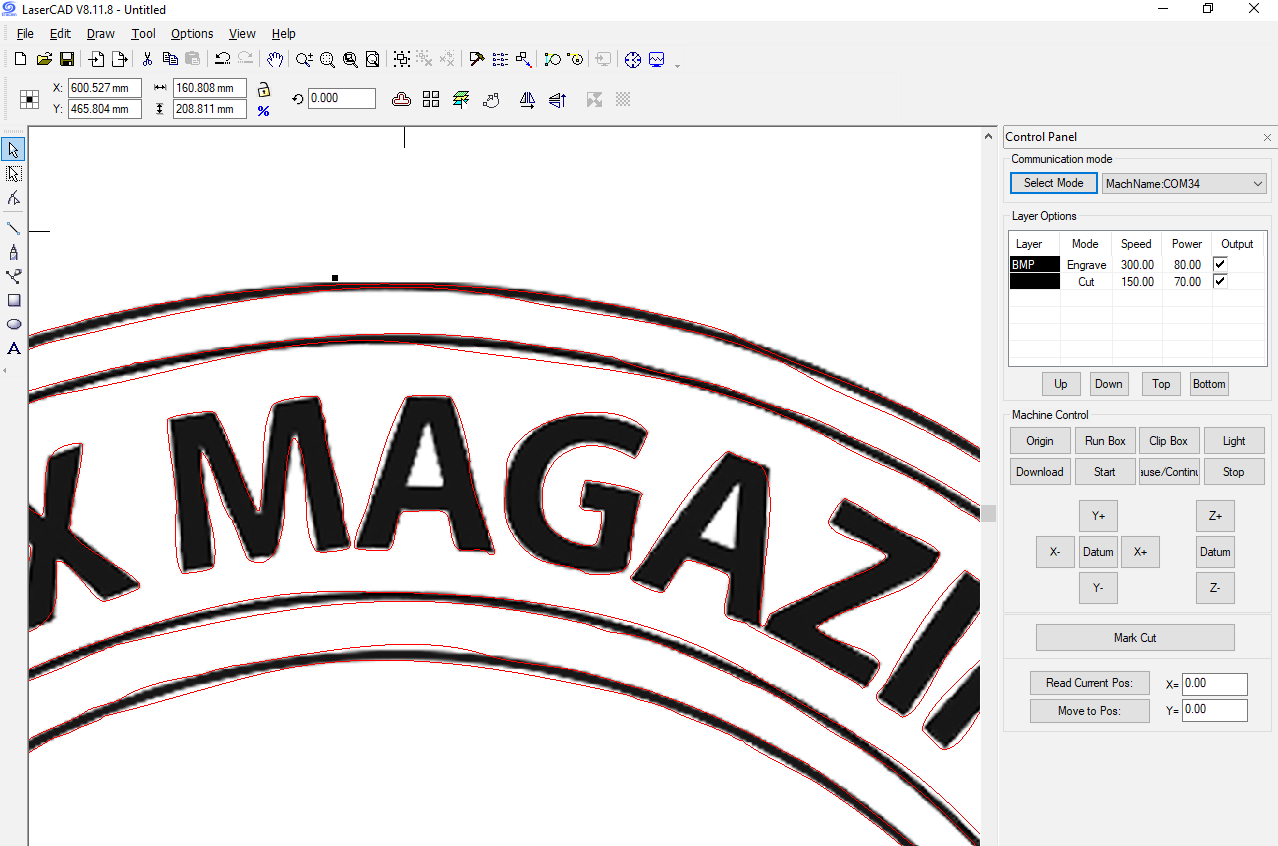1278x846 pixels.
Task: Activate the Pan hand tool
Action: tap(275, 60)
